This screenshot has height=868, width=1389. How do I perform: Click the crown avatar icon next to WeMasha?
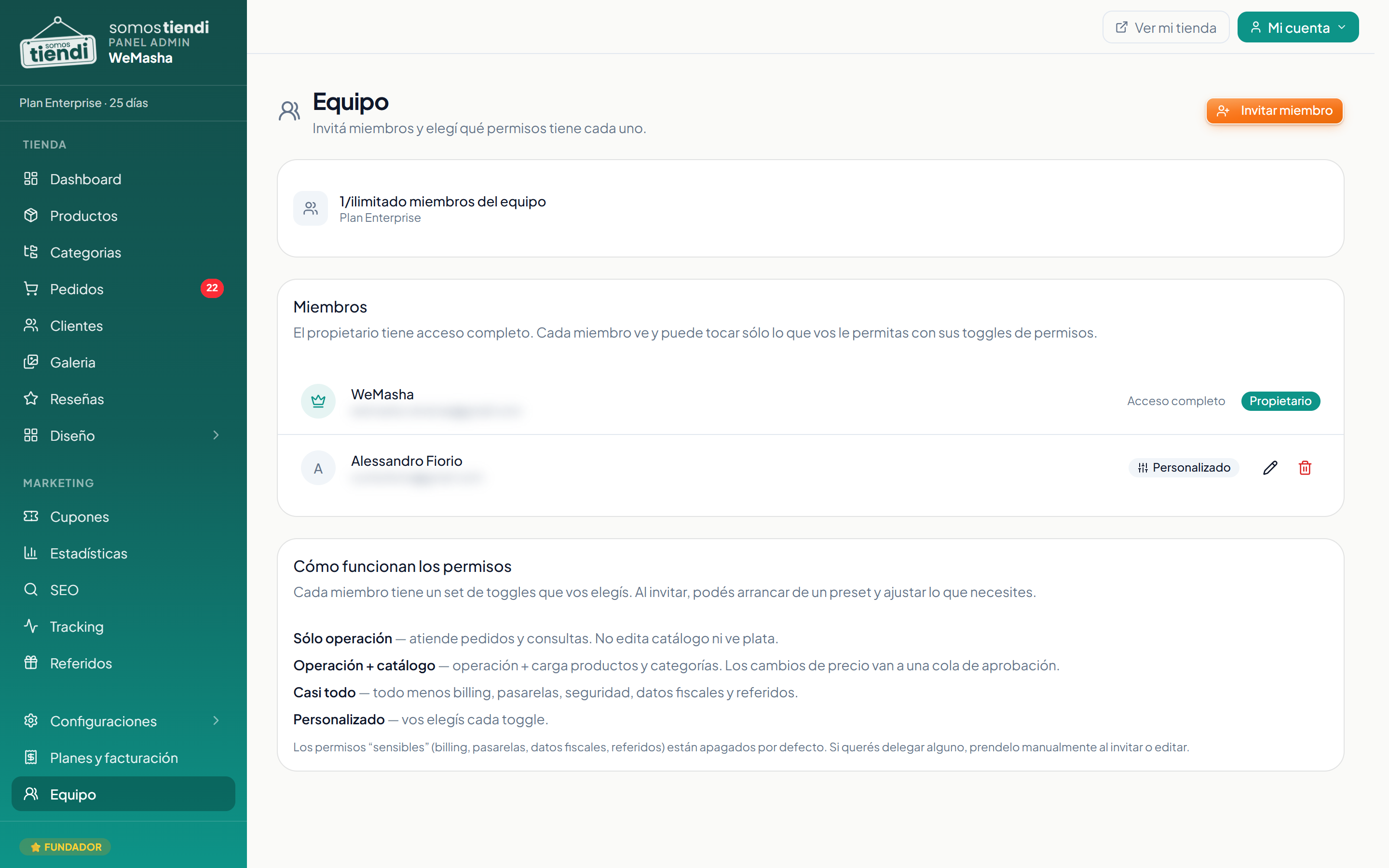pos(318,401)
